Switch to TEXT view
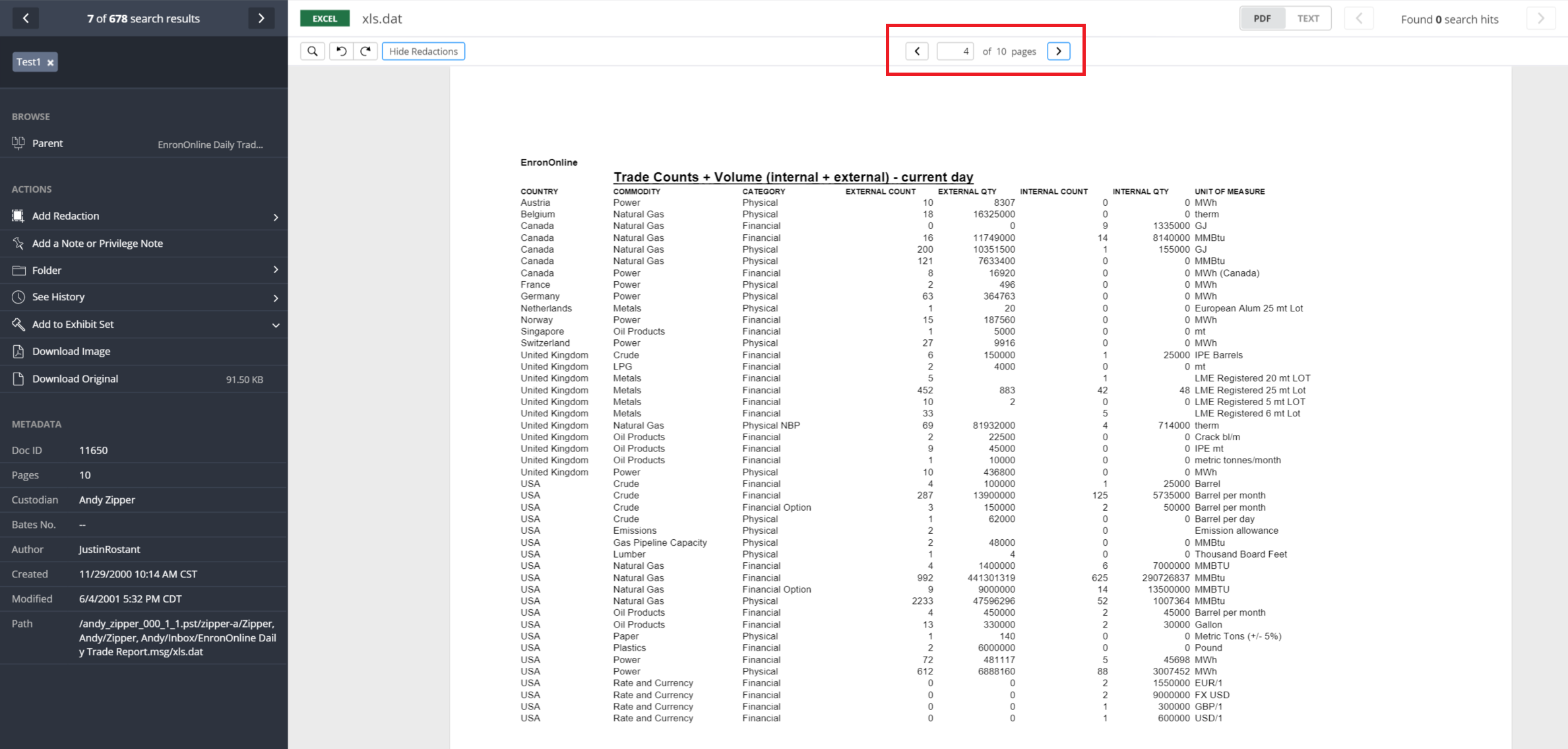This screenshot has height=749, width=1568. [x=1308, y=18]
